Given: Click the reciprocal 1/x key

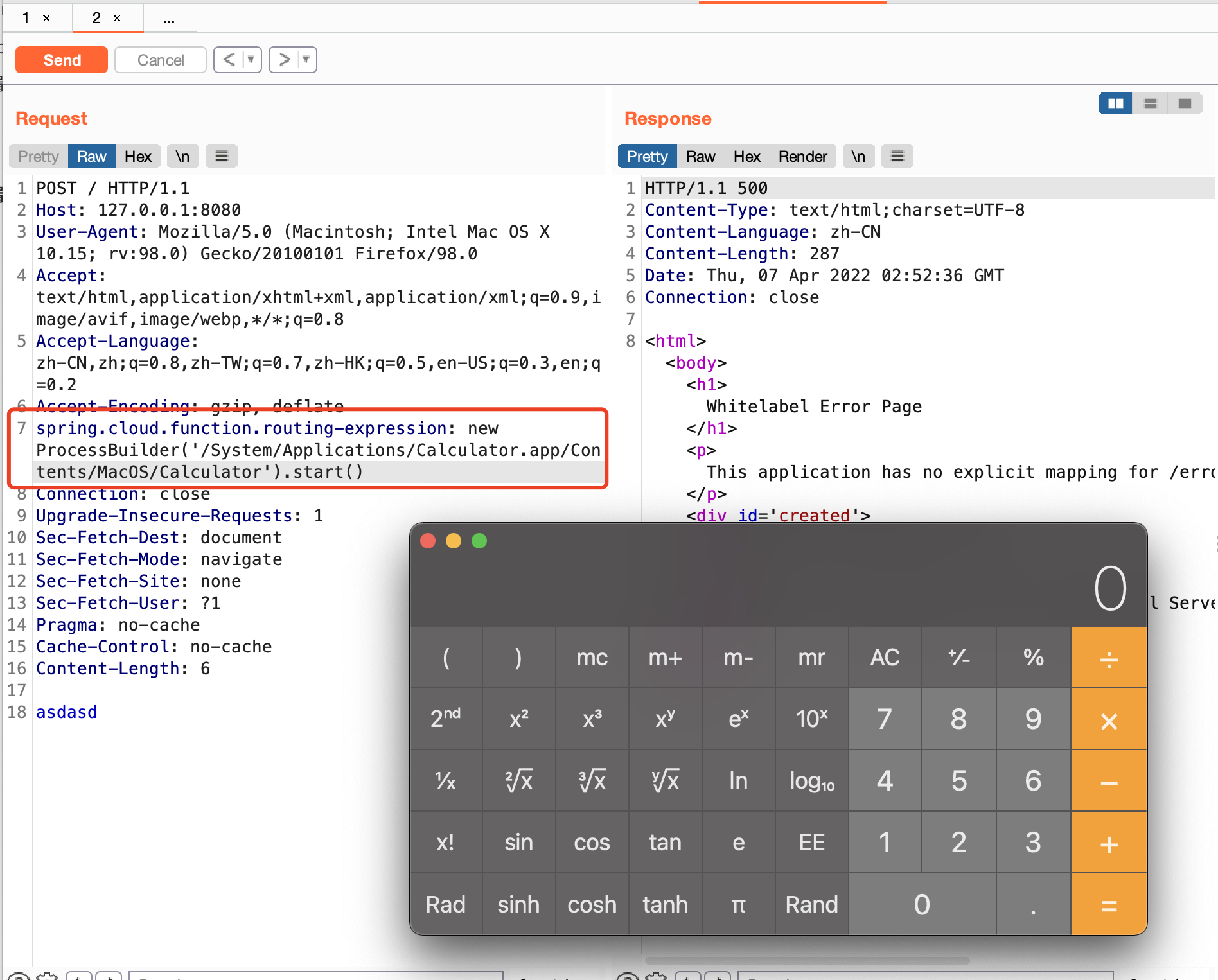Looking at the screenshot, I should coord(446,780).
